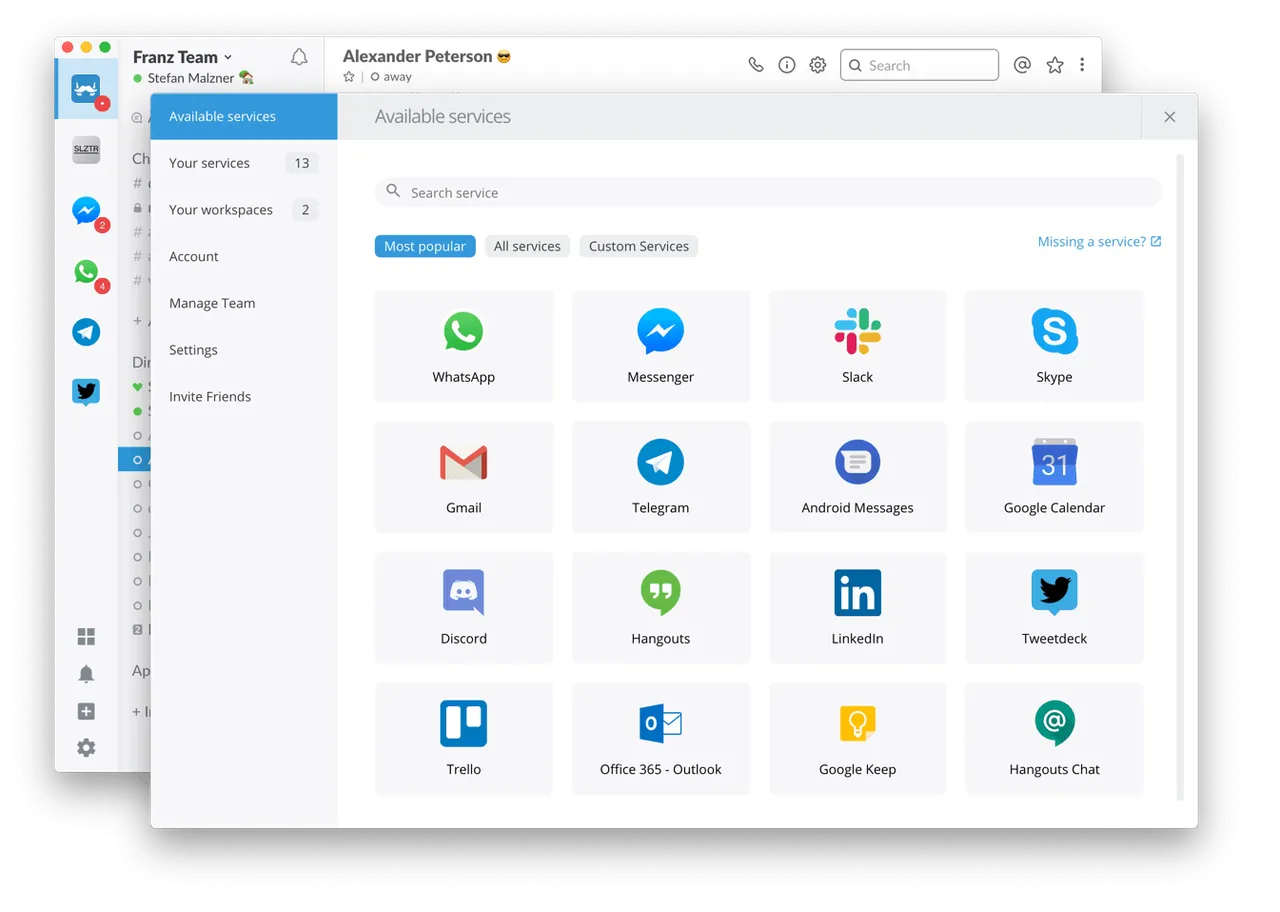1280x912 pixels.
Task: Close the Available services dialog
Action: [1169, 117]
